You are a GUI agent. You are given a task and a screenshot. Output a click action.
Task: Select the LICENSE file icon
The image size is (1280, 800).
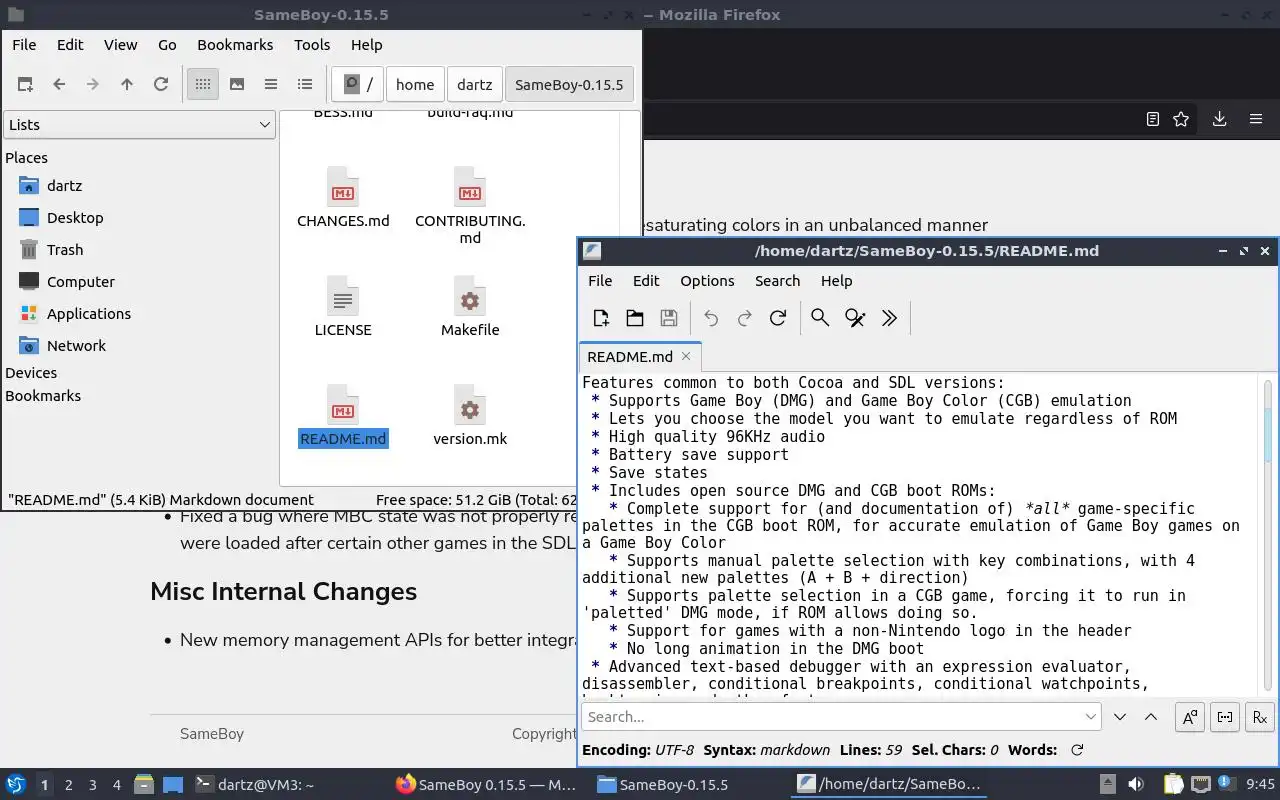tap(343, 297)
